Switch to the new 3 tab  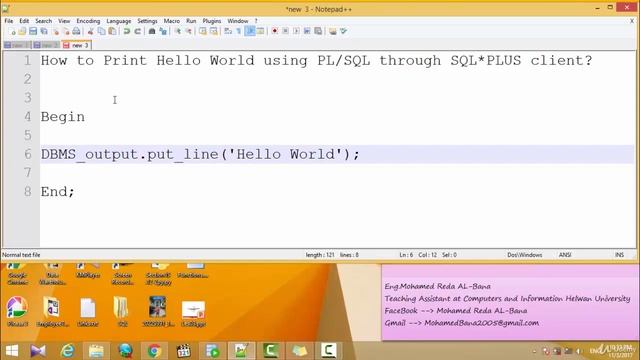coord(76,45)
